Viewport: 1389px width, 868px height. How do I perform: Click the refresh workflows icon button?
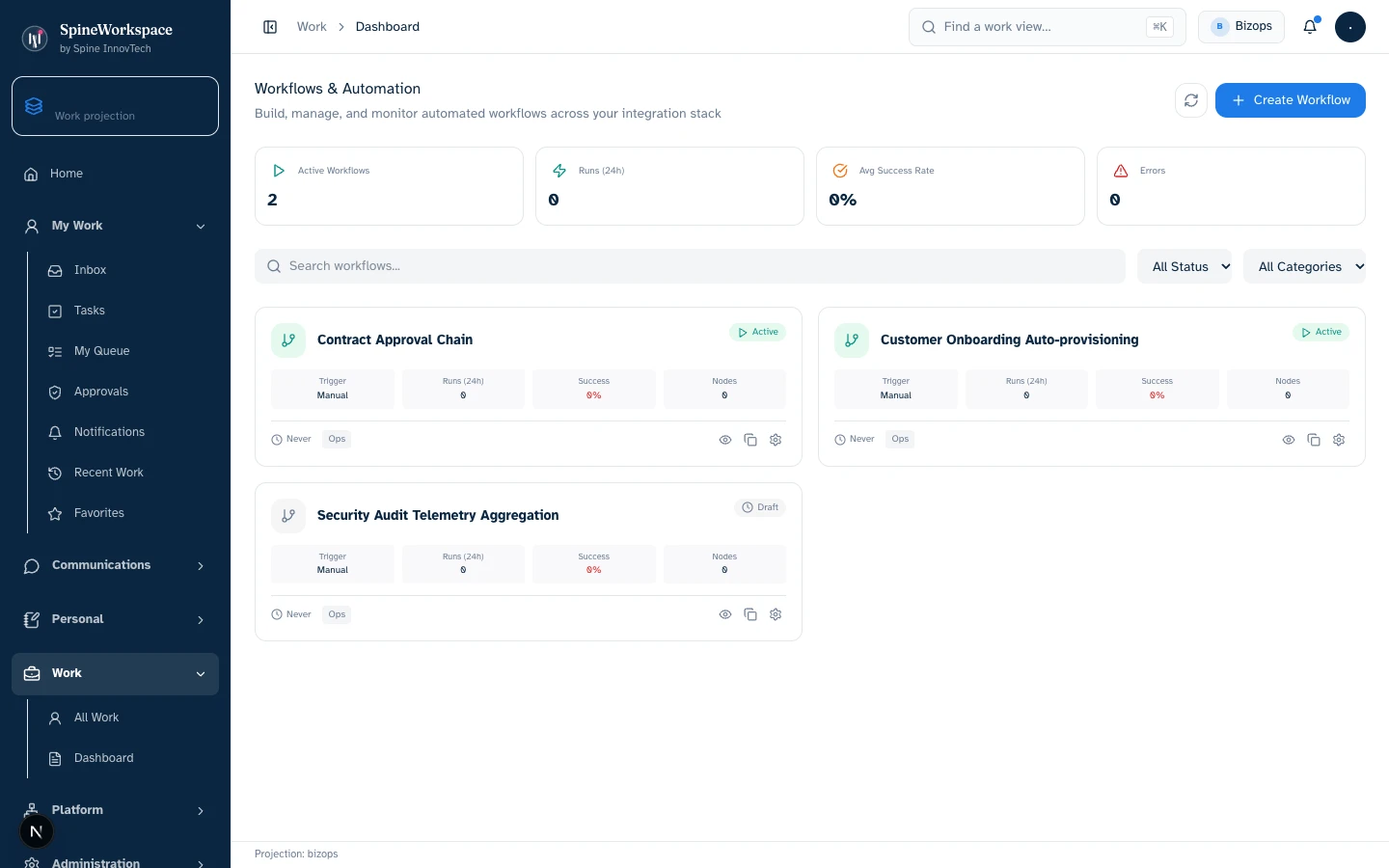[x=1191, y=100]
